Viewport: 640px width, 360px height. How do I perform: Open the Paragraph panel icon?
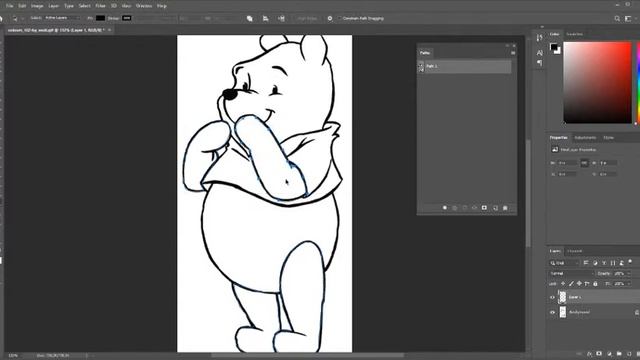(540, 63)
